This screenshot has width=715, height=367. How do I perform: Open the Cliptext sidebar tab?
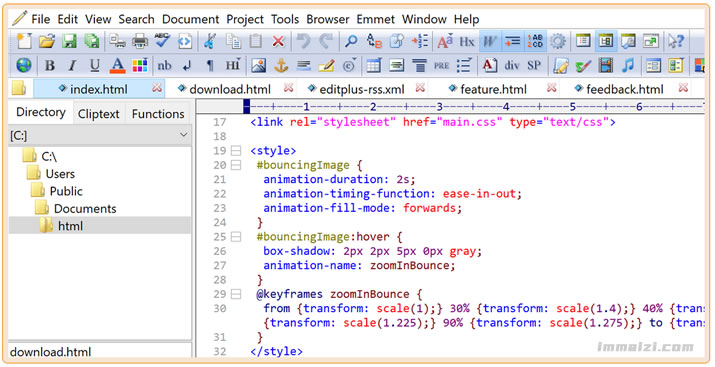click(98, 114)
